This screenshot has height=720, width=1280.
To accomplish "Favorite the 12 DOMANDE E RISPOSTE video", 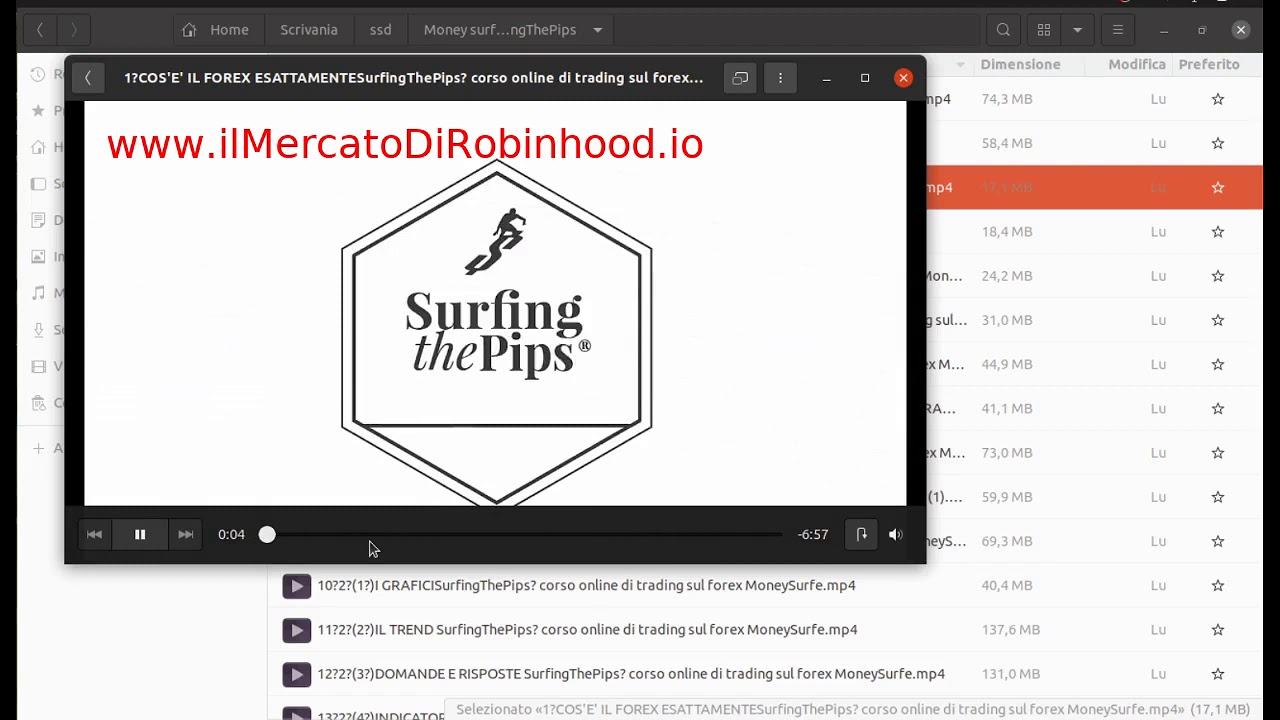I will point(1218,674).
